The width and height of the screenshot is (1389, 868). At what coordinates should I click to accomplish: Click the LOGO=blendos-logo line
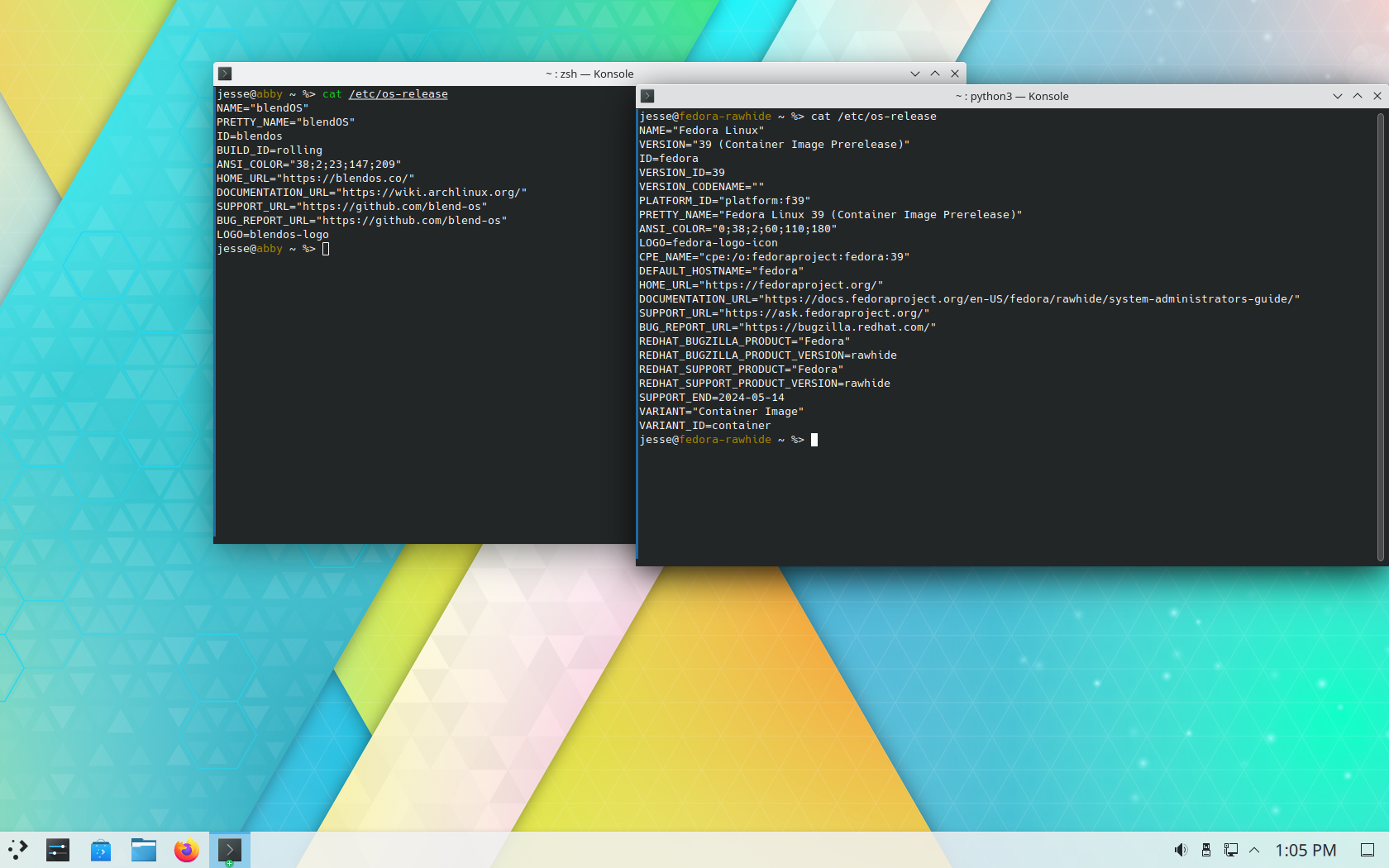pos(273,235)
